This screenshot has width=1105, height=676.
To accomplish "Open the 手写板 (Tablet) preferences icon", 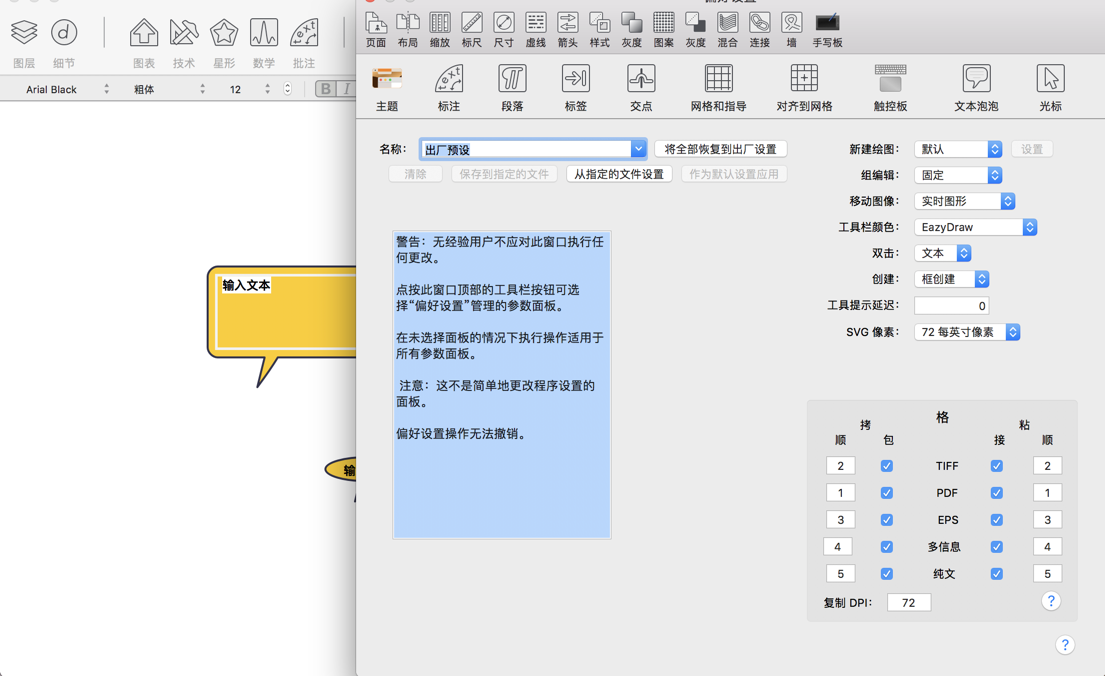I will click(827, 29).
